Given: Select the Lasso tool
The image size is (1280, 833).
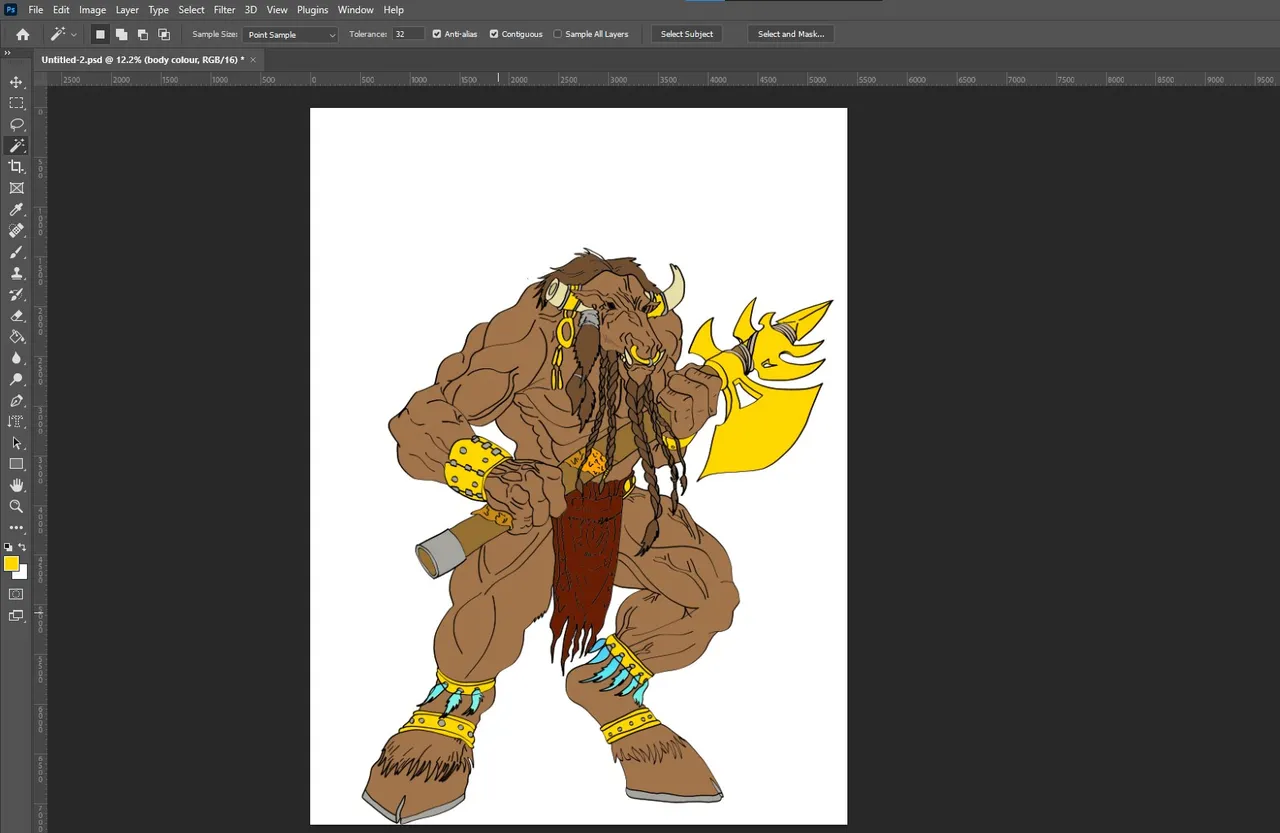Looking at the screenshot, I should (16, 124).
